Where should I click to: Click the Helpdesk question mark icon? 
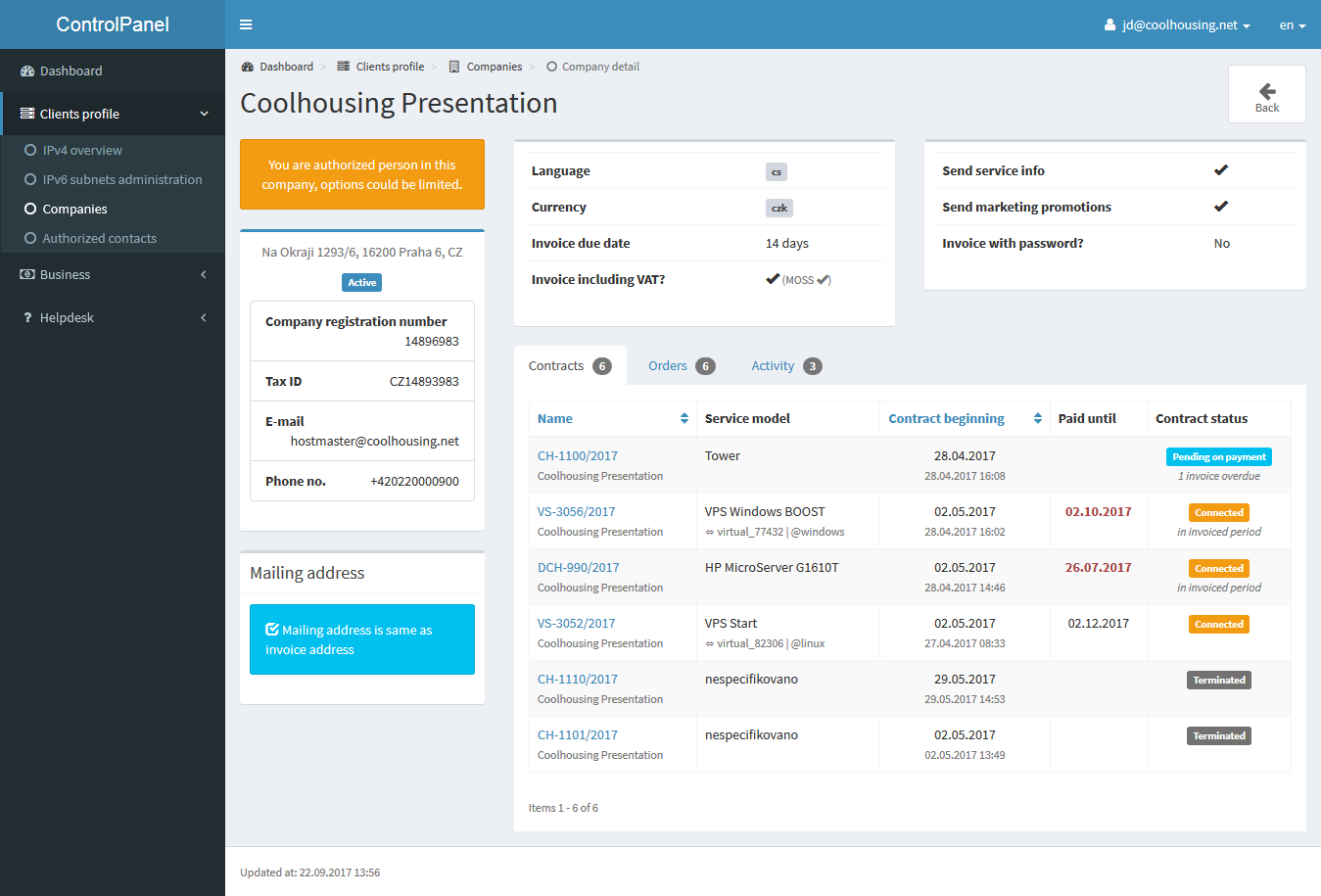[x=27, y=318]
